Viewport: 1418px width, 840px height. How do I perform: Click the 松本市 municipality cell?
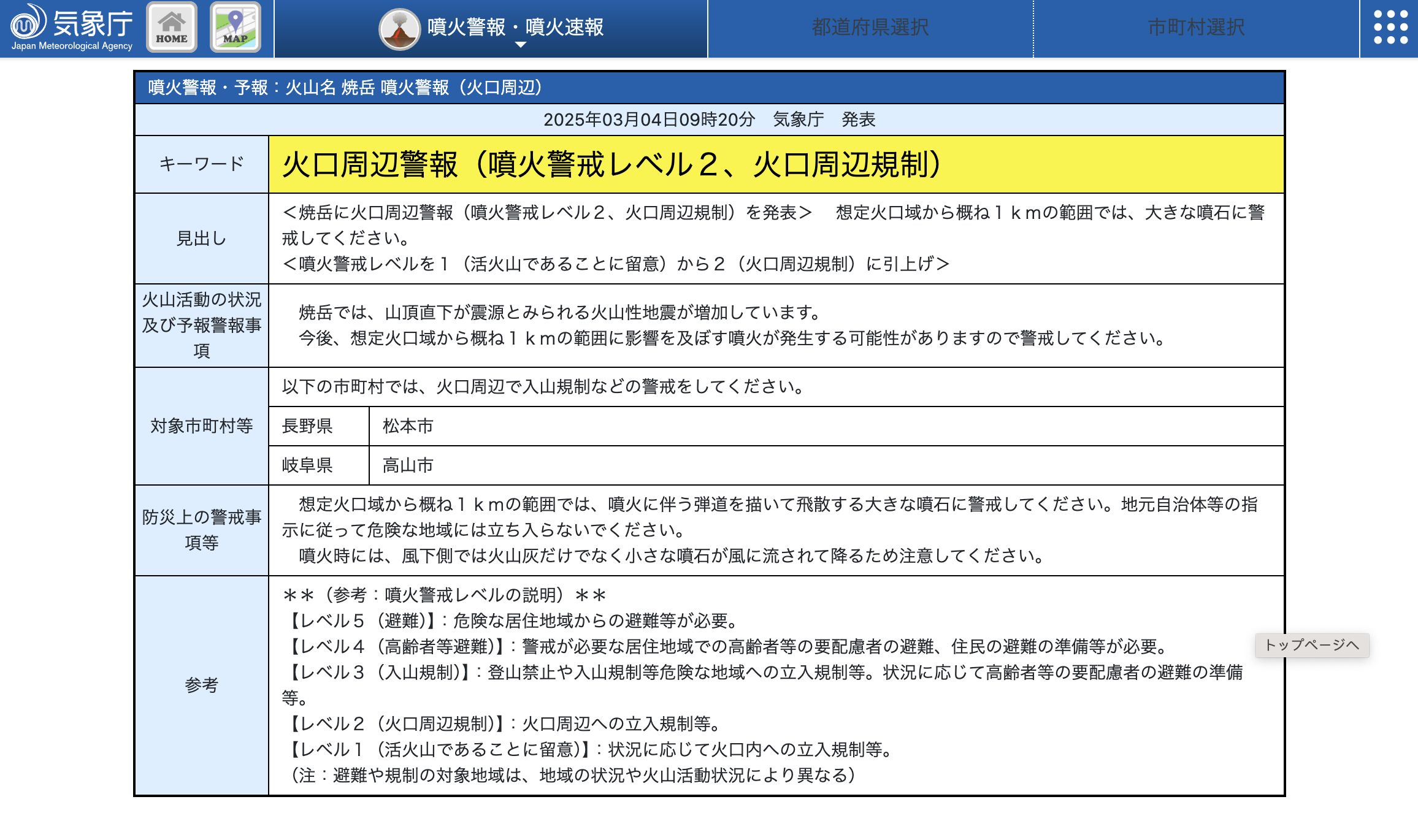click(x=408, y=426)
